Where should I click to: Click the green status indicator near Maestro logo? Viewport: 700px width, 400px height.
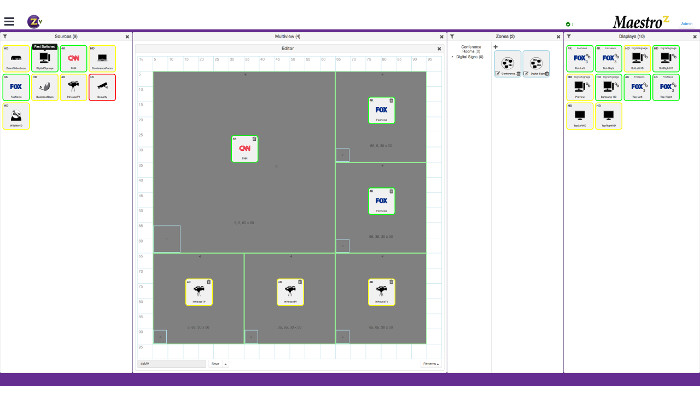tap(568, 24)
